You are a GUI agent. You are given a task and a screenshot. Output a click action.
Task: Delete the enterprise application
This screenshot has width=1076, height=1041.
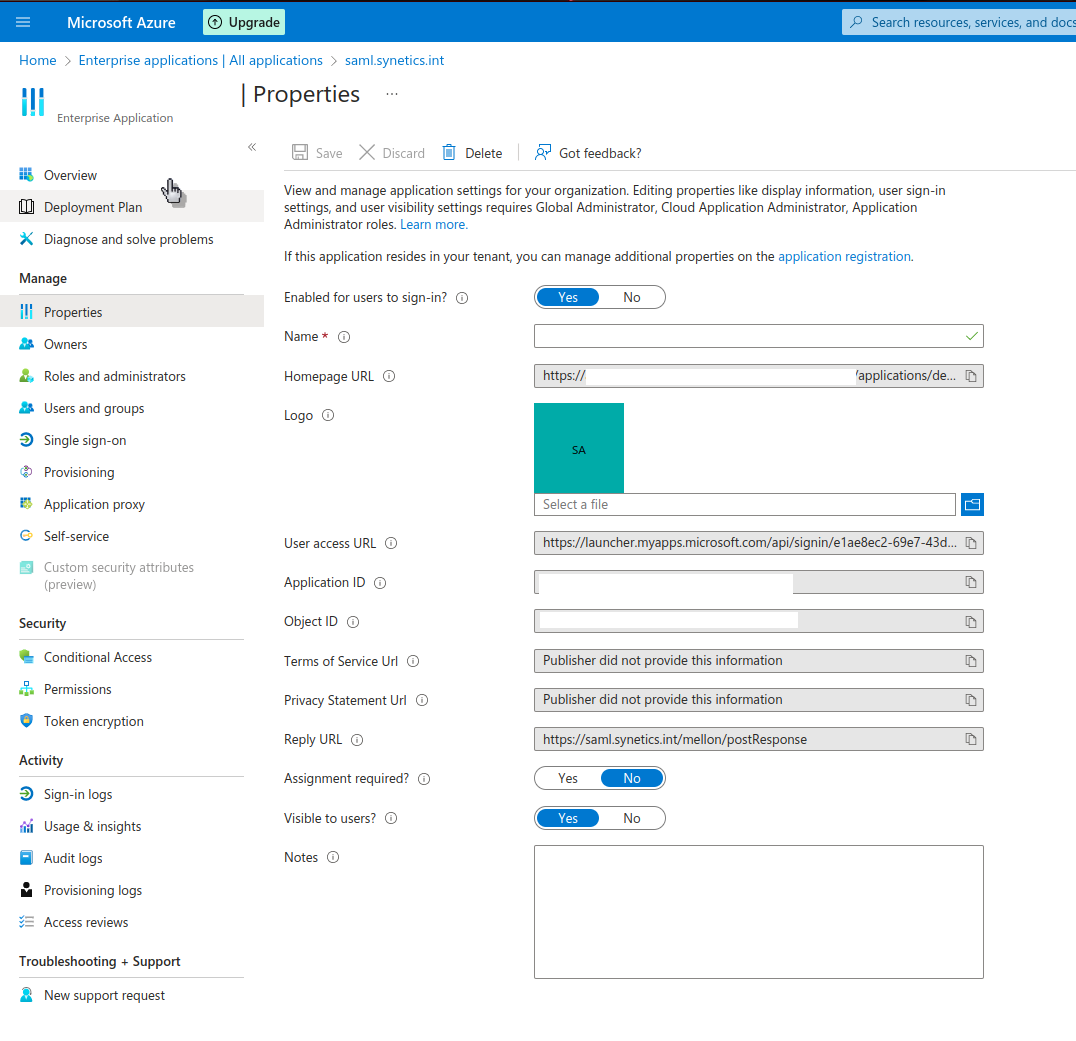click(472, 153)
